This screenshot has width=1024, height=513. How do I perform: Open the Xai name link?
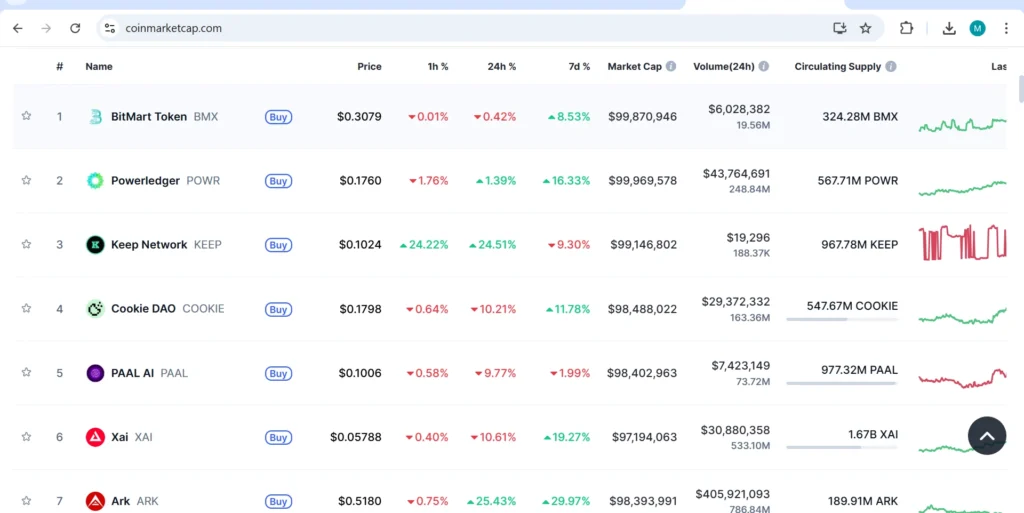pyautogui.click(x=120, y=437)
